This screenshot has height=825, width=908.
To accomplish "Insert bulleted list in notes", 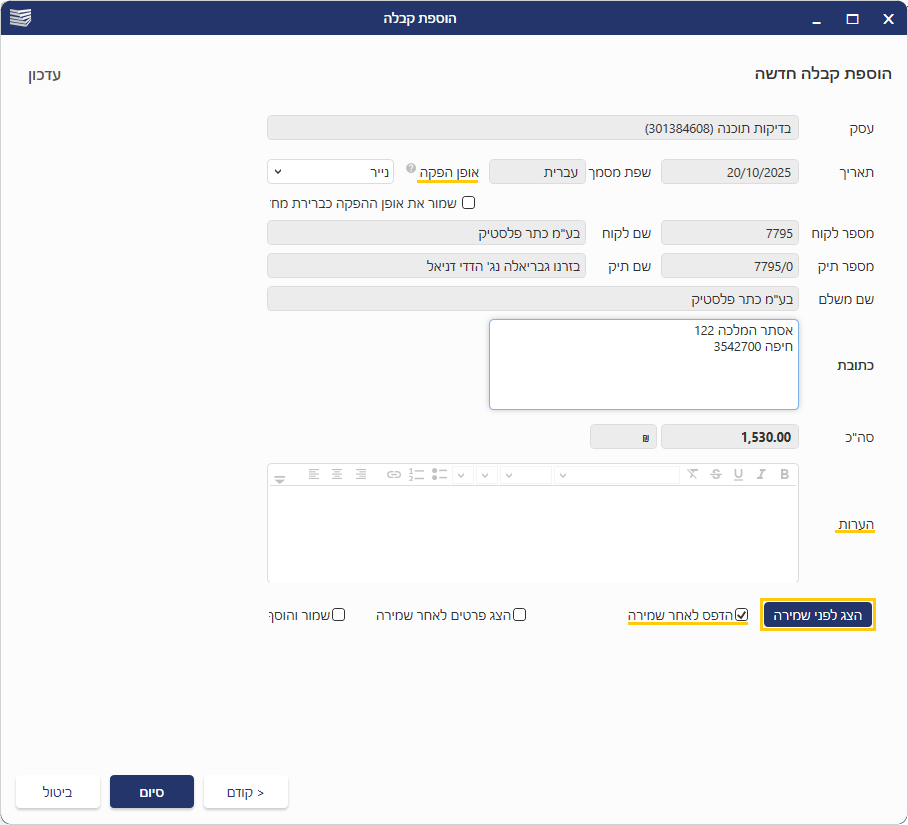I will tap(439, 474).
